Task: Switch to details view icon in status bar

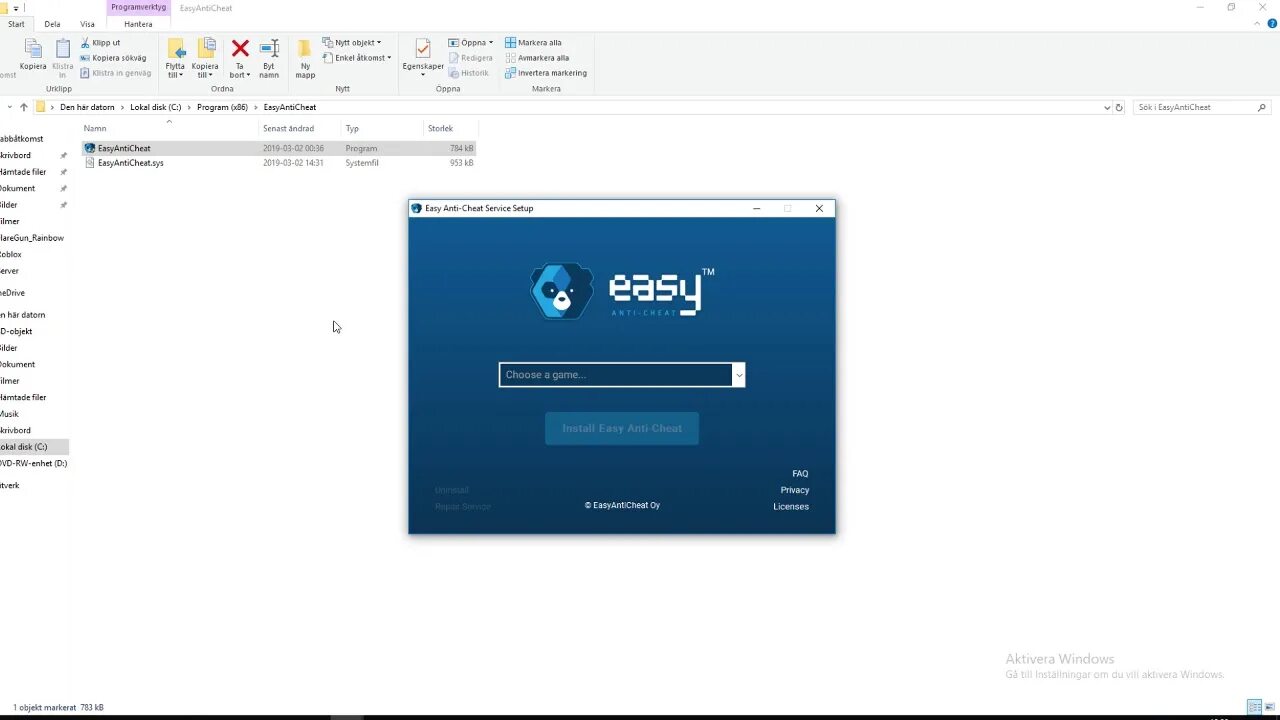Action: click(1255, 707)
